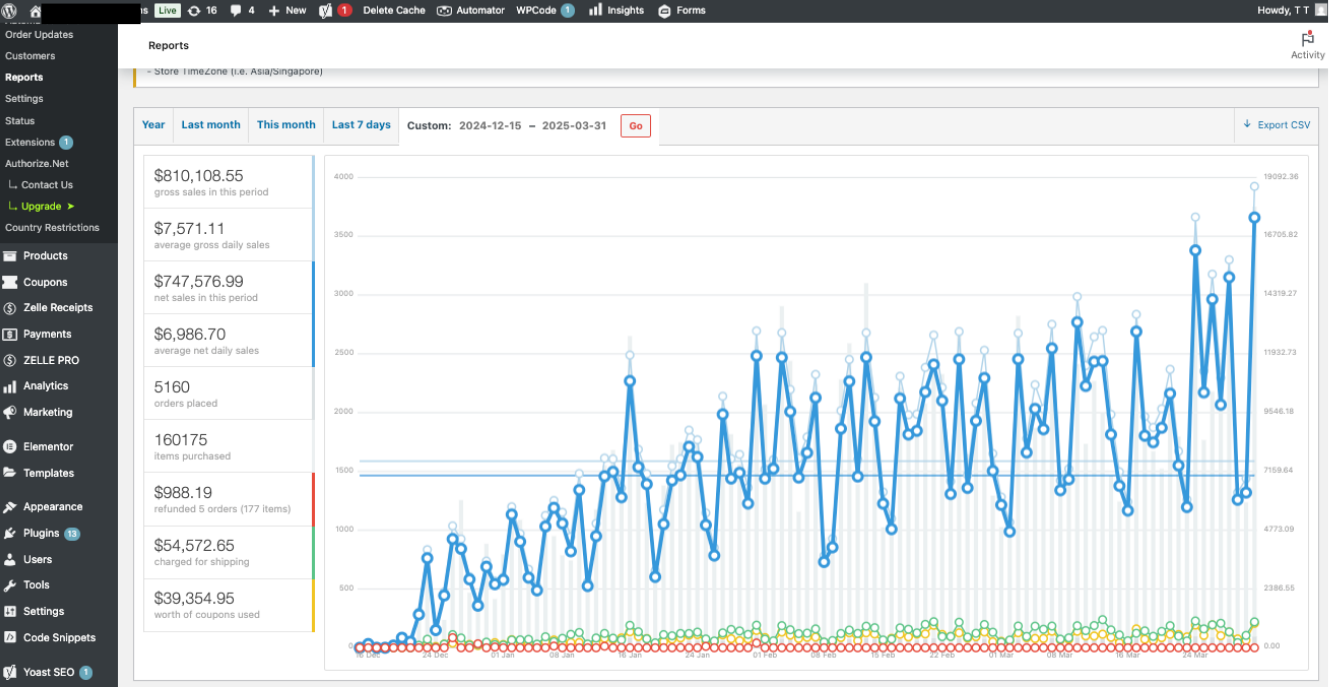Click the Plugins plug icon in sidebar
The height and width of the screenshot is (687, 1331).
[10, 533]
